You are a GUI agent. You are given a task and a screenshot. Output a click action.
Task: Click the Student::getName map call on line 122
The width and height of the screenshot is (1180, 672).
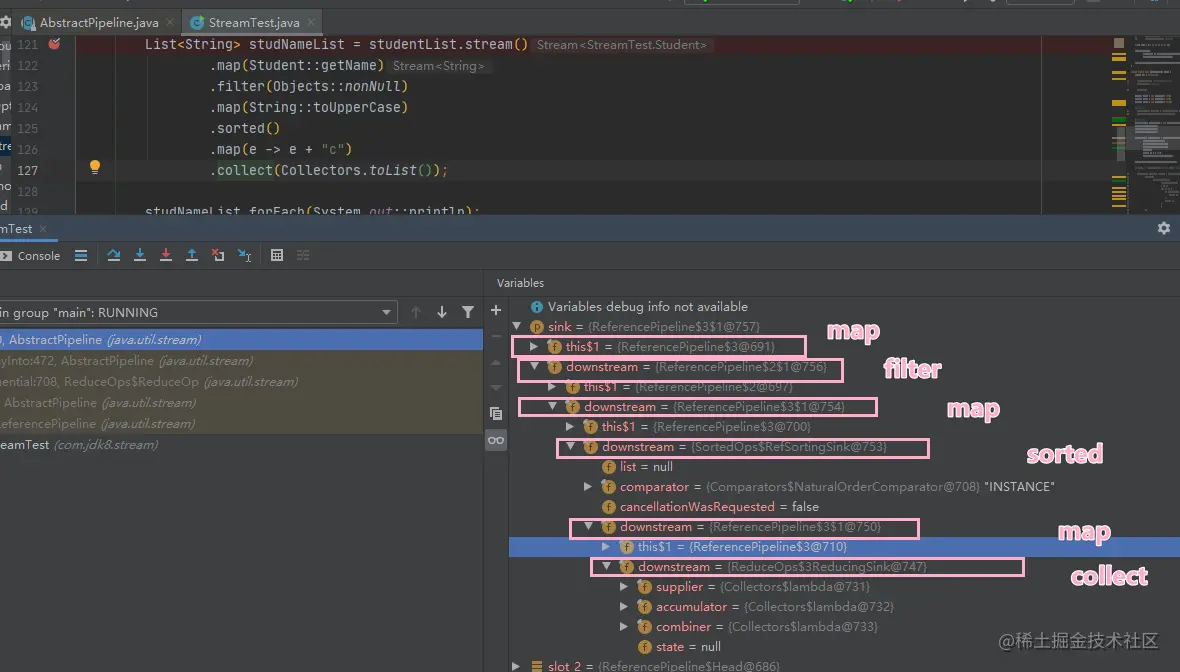297,65
